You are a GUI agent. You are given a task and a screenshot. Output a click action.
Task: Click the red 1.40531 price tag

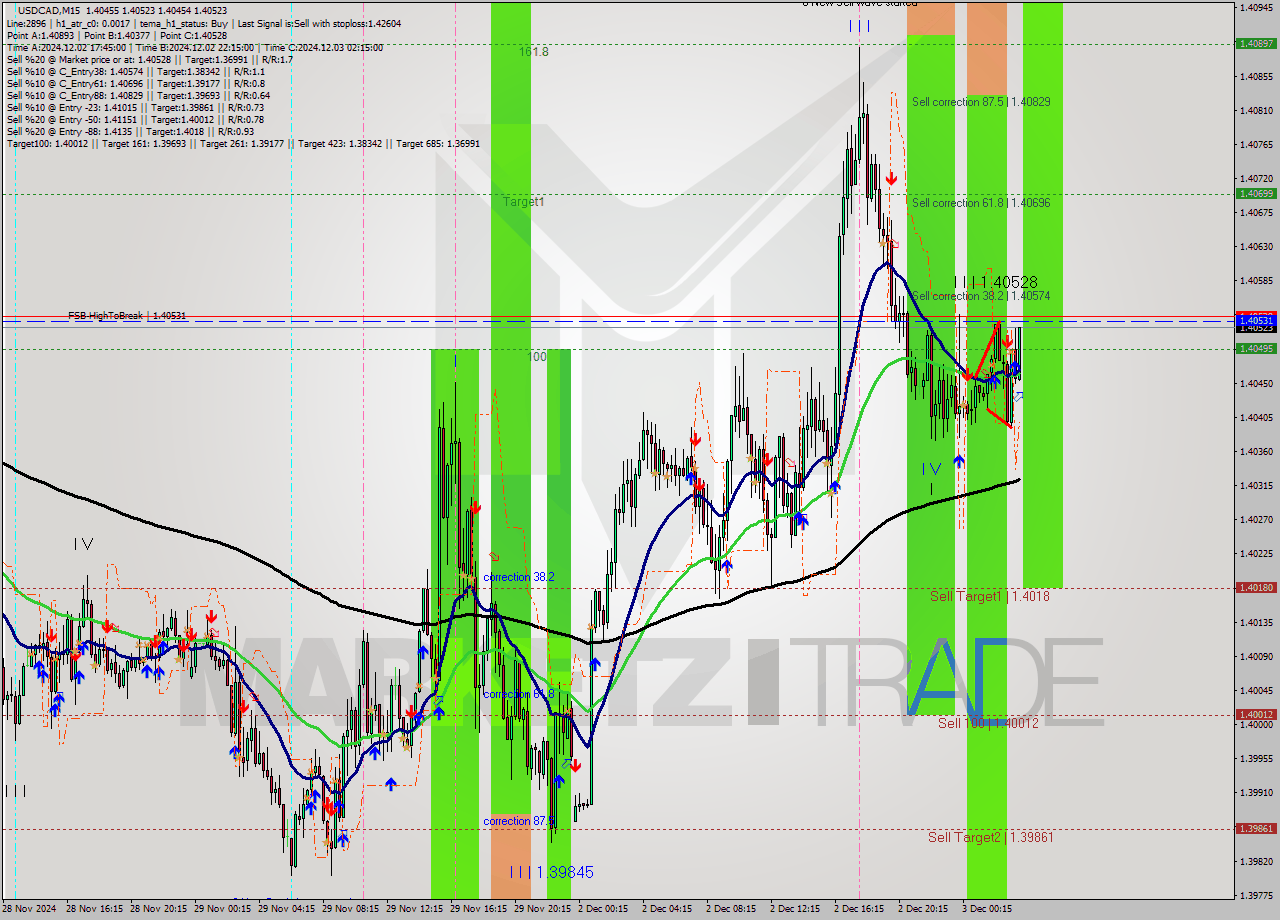pos(1256,320)
